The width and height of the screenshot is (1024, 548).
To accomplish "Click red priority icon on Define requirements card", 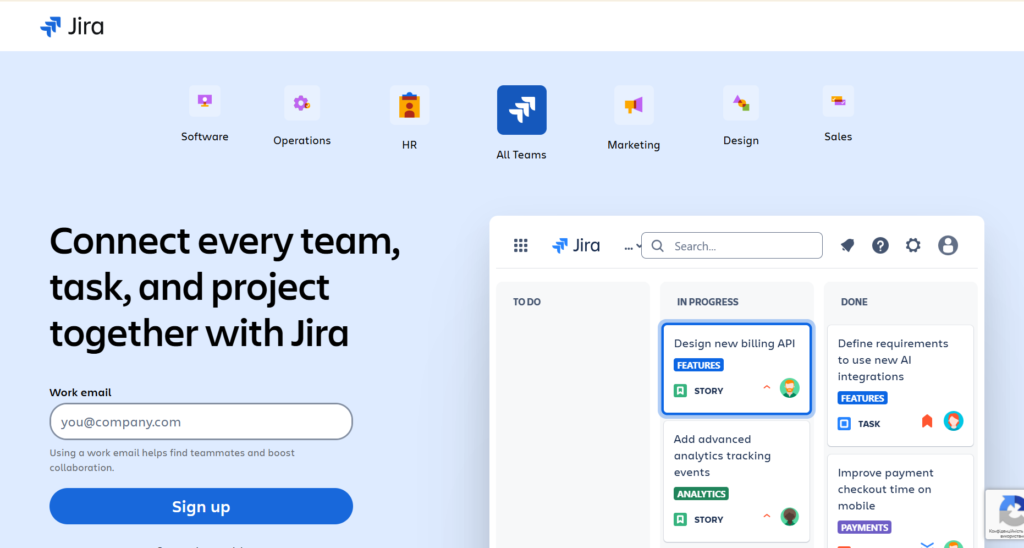I will pos(927,421).
